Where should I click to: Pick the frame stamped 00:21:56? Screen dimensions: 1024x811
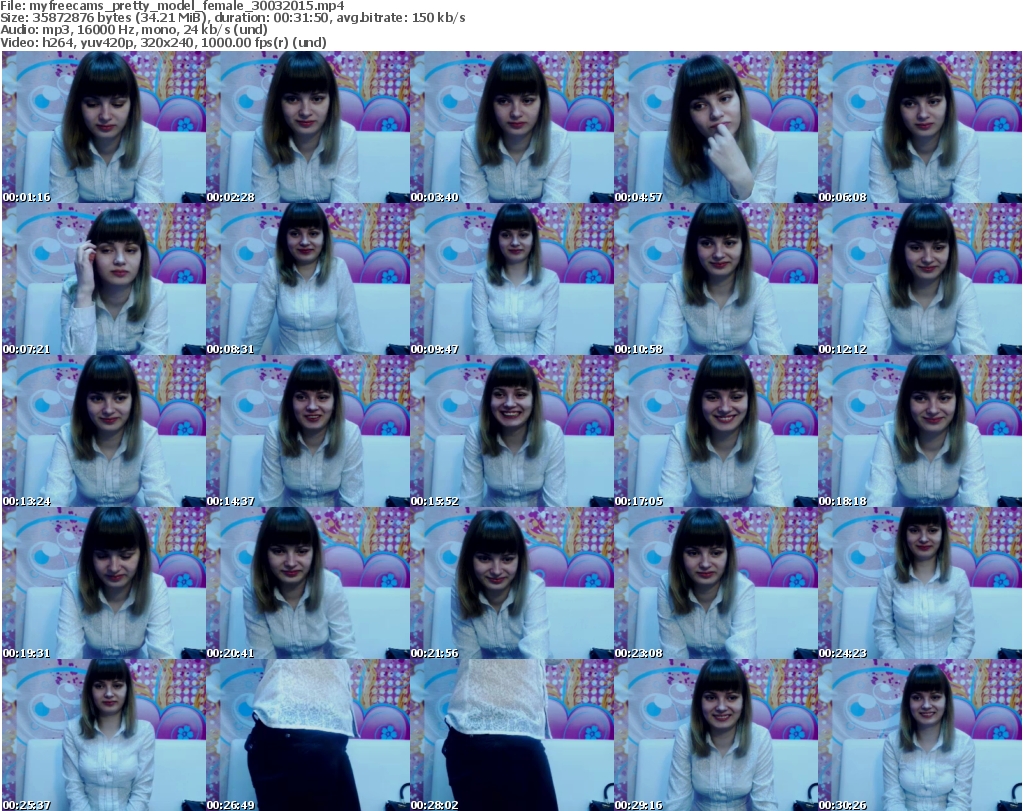pyautogui.click(x=512, y=583)
